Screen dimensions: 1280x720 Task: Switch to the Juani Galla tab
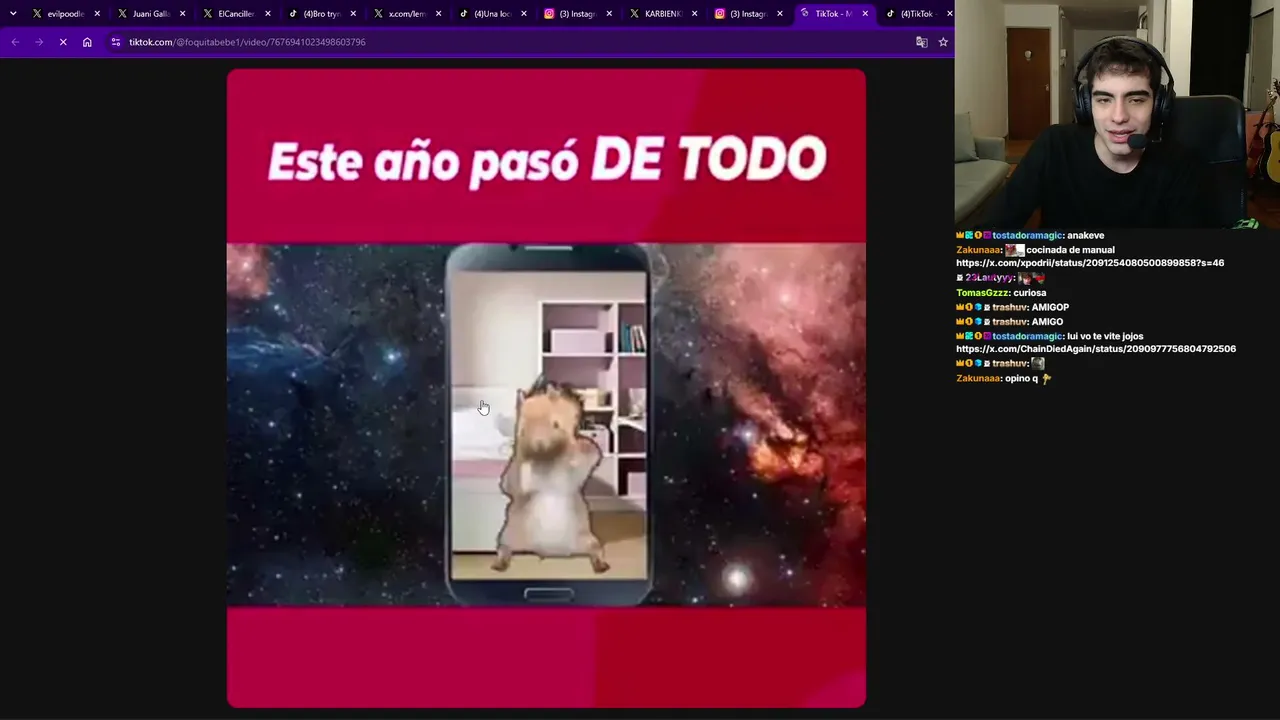click(x=152, y=14)
